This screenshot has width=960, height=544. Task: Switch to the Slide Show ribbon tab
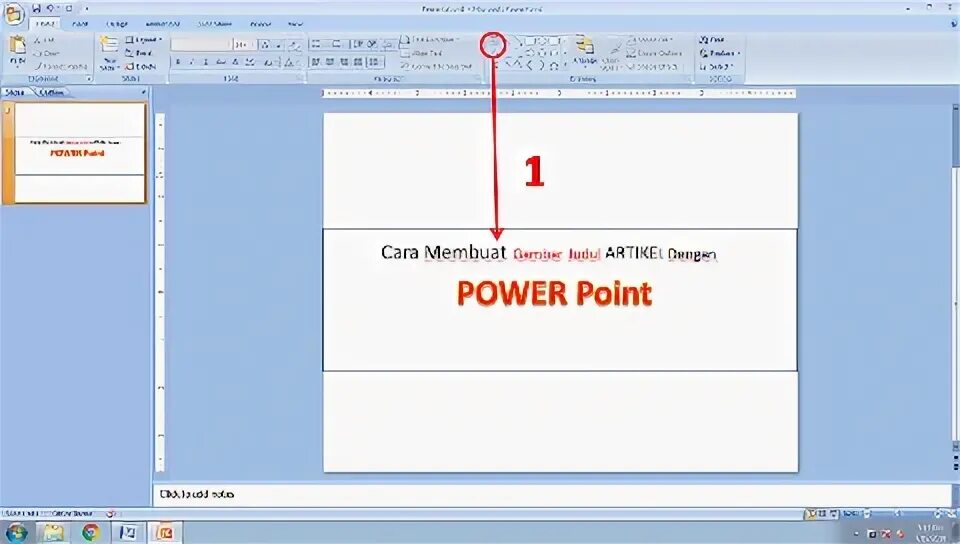pos(215,24)
